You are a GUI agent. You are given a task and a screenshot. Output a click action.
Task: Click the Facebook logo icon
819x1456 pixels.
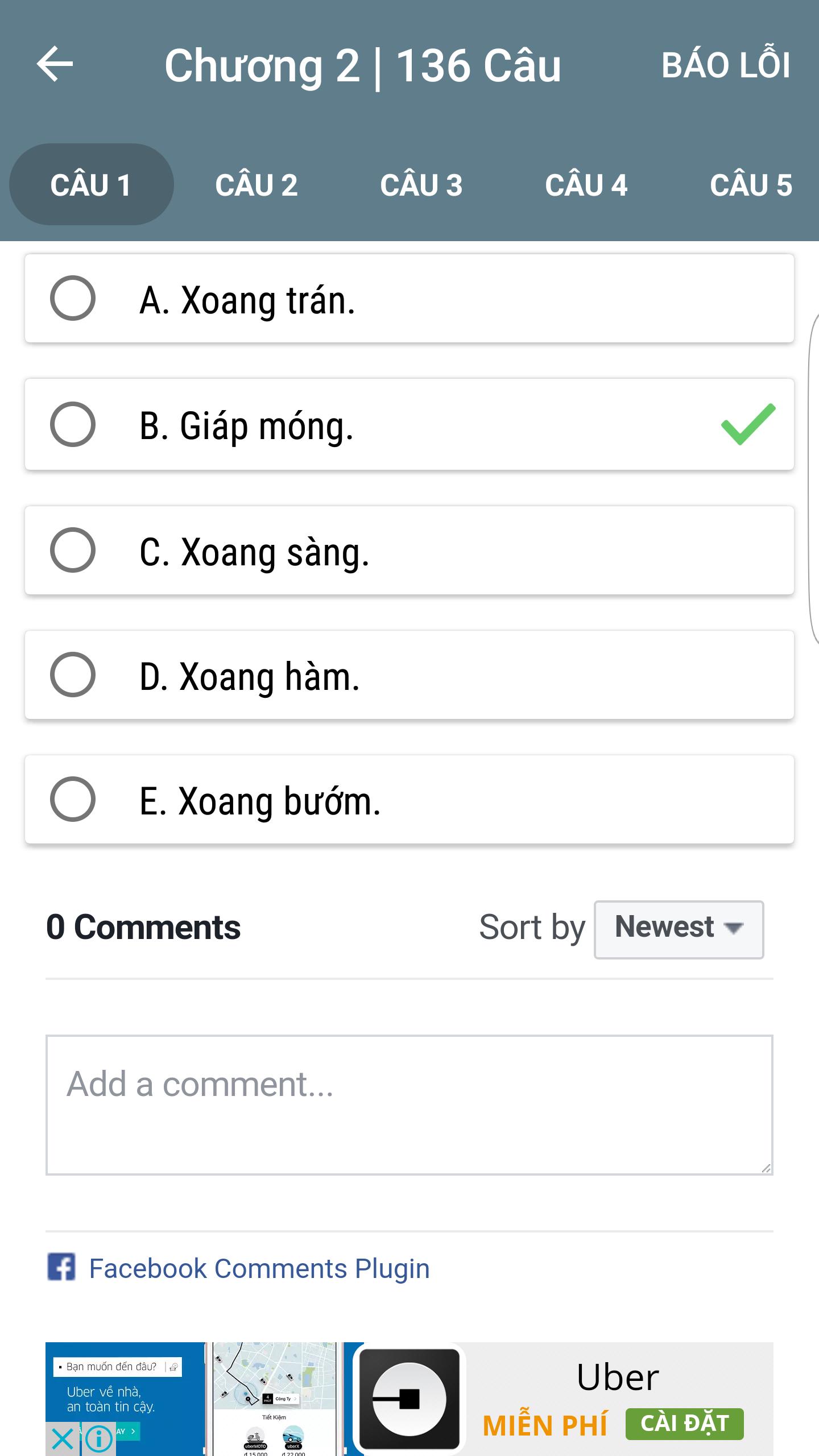[61, 1267]
